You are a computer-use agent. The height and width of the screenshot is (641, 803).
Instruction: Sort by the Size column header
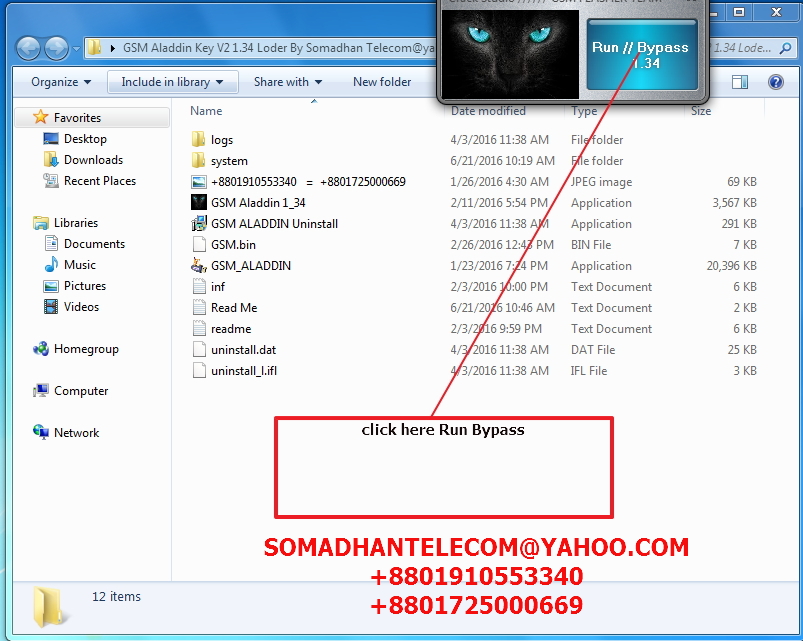[x=701, y=111]
